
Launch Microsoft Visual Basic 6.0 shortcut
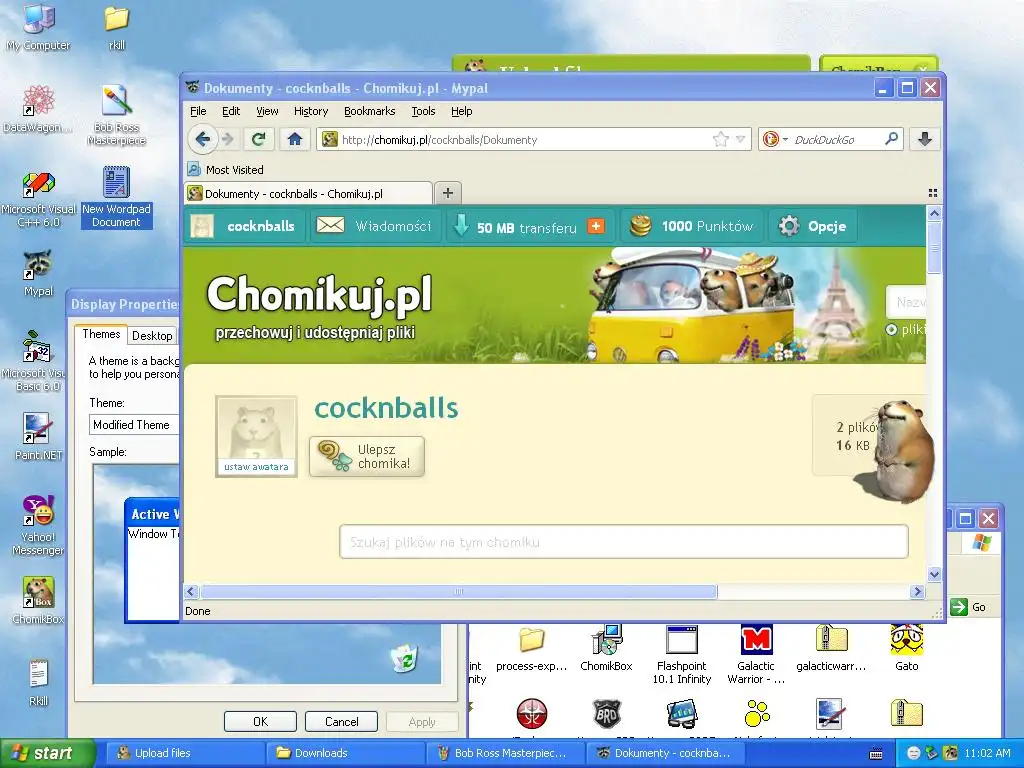point(38,360)
